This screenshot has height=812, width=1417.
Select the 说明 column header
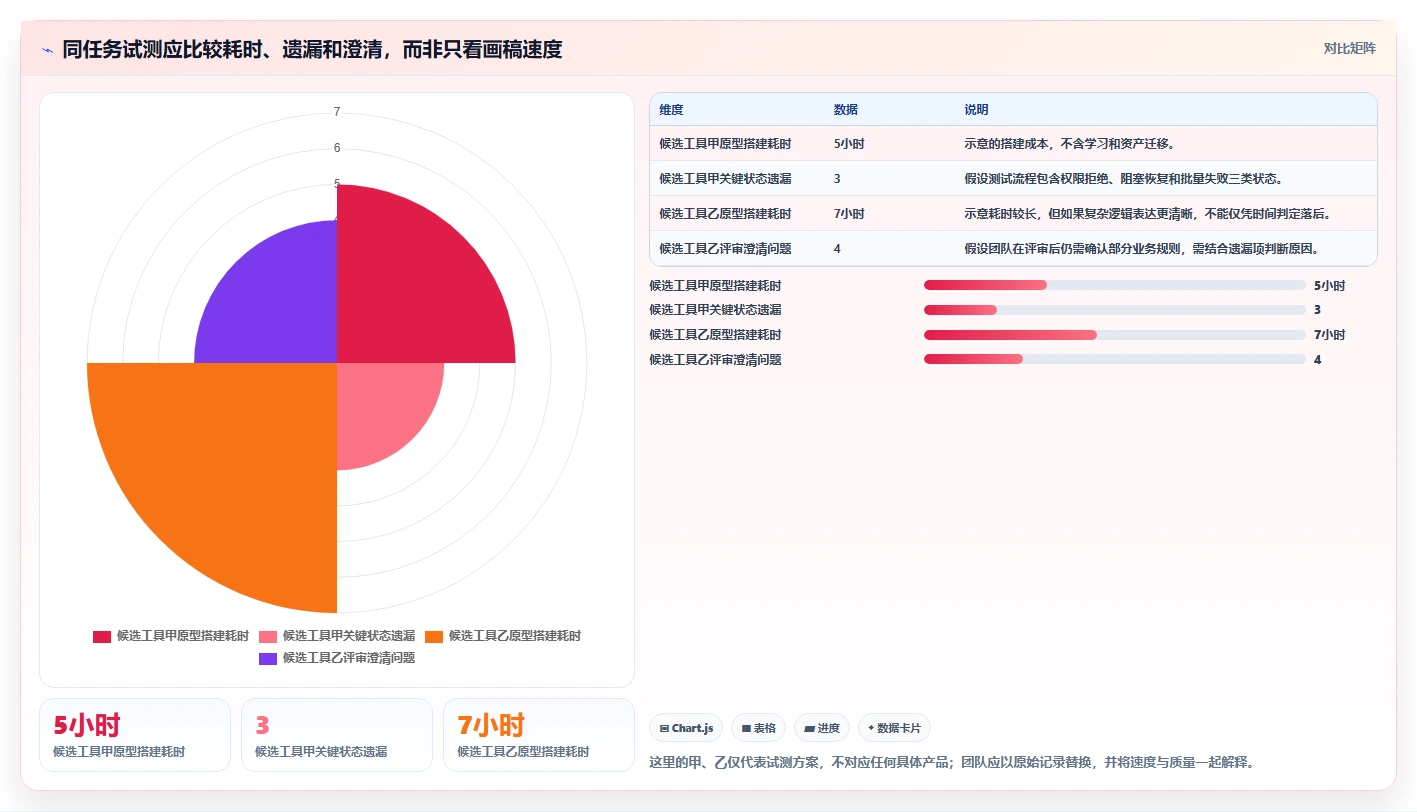click(976, 110)
